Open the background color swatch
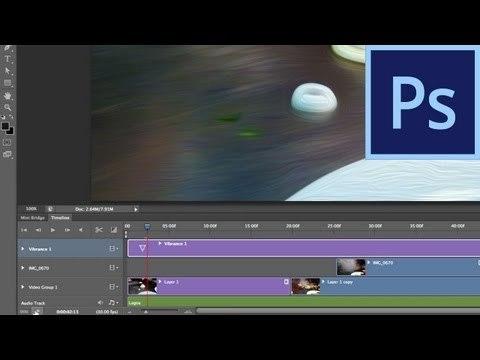This screenshot has width=480, height=360. pos(10,131)
